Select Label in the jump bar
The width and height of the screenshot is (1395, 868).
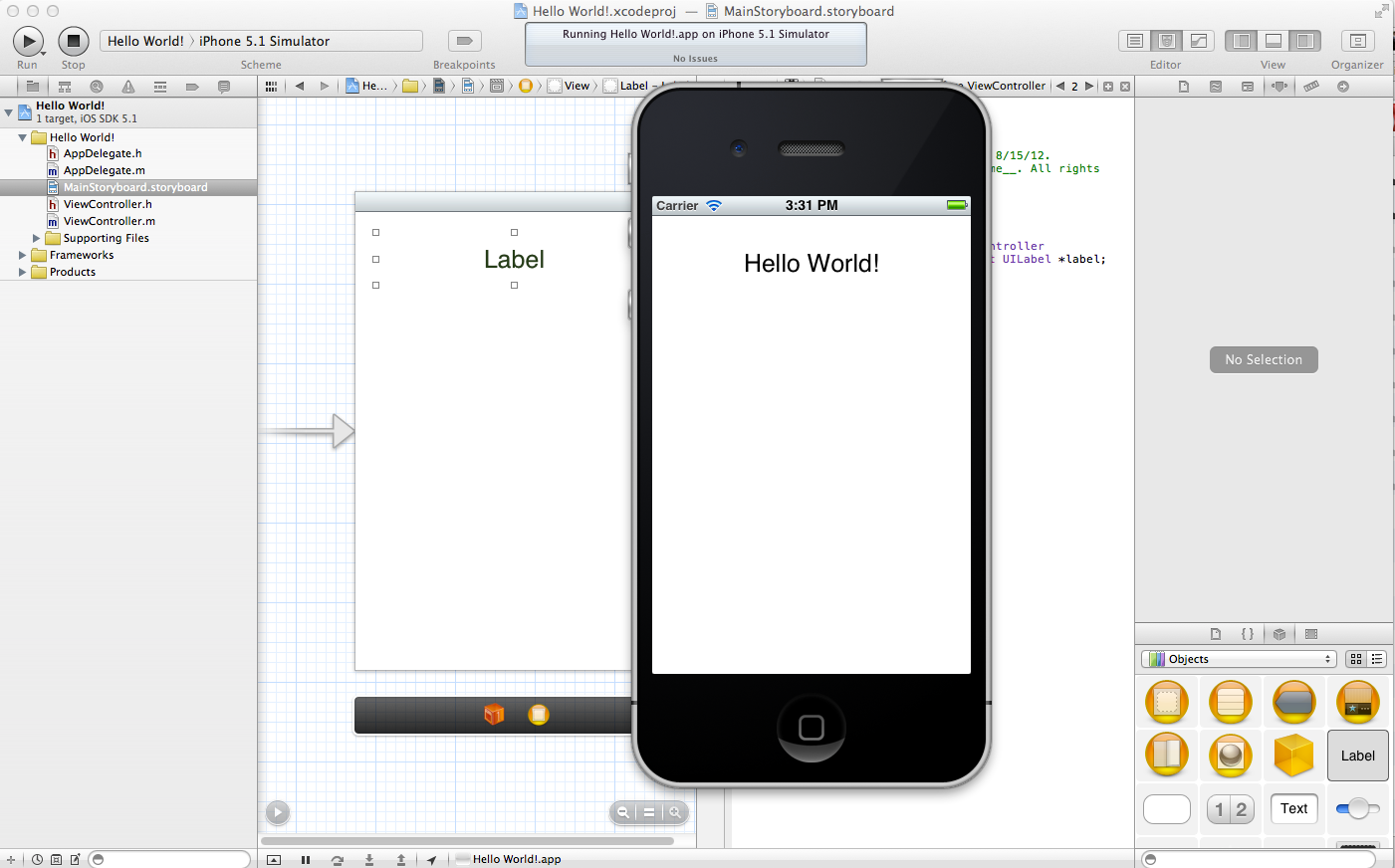(x=632, y=86)
